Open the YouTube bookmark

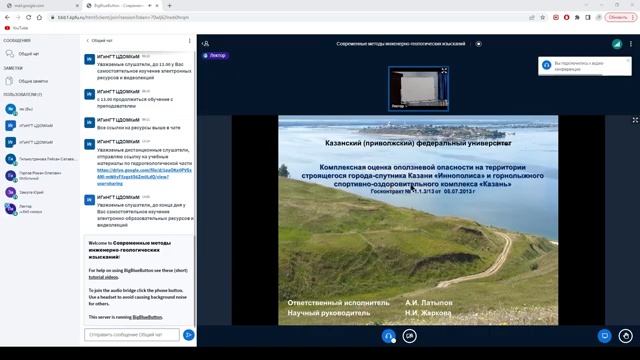[x=16, y=28]
